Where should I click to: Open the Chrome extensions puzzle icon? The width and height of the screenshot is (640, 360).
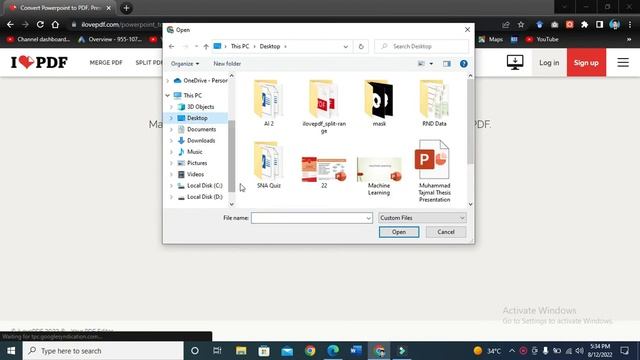584,24
